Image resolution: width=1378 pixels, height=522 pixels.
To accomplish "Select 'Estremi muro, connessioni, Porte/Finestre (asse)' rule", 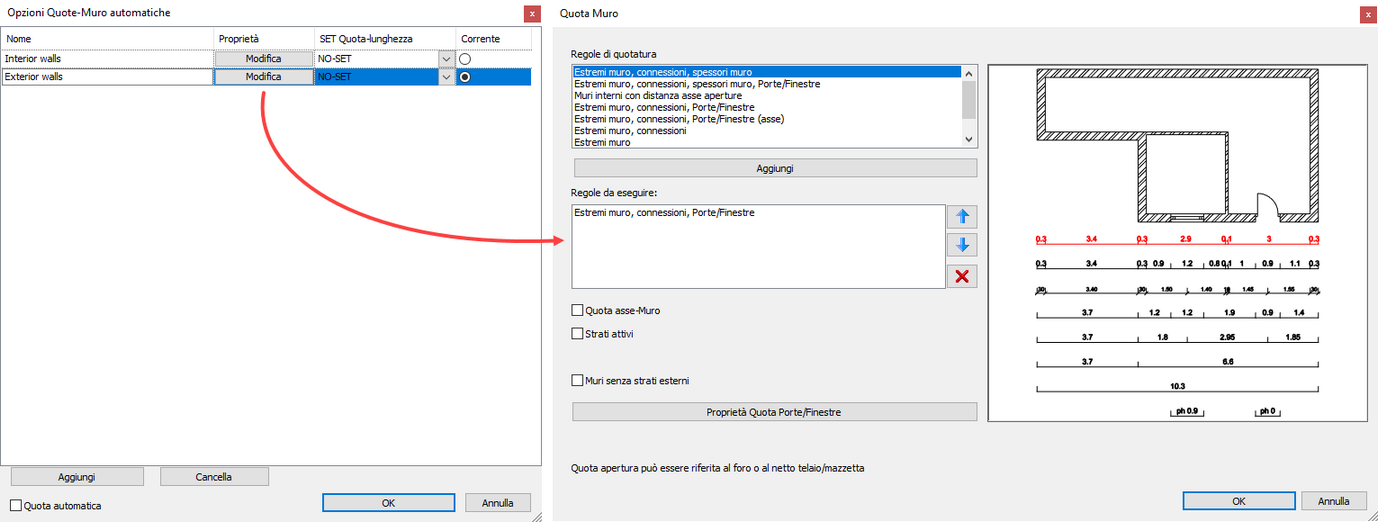I will click(x=679, y=119).
